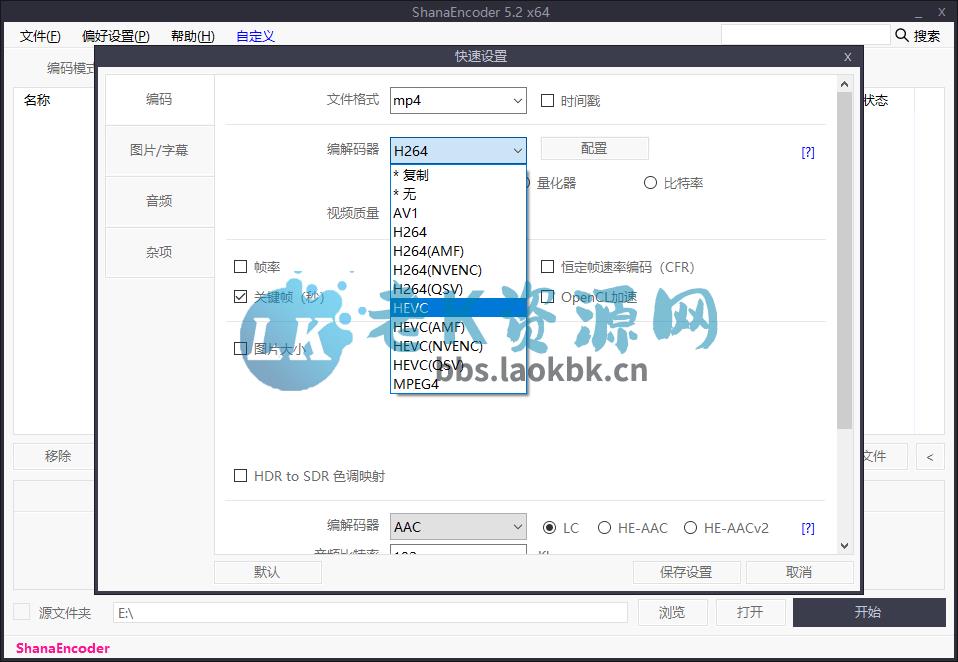Click the ShanaEncoder link at bottom

63,648
